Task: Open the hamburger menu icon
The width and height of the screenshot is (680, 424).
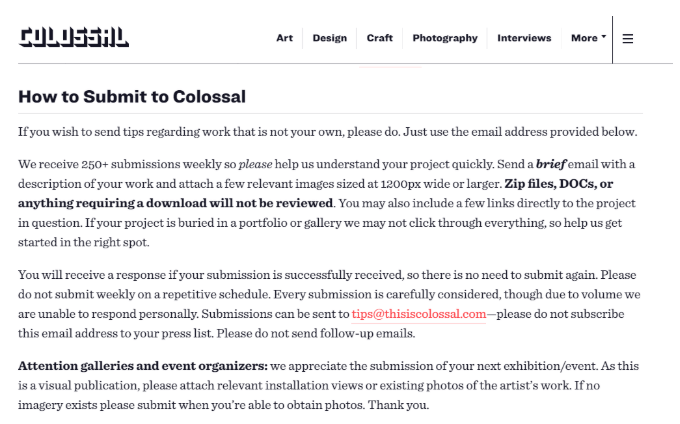Action: coord(628,39)
